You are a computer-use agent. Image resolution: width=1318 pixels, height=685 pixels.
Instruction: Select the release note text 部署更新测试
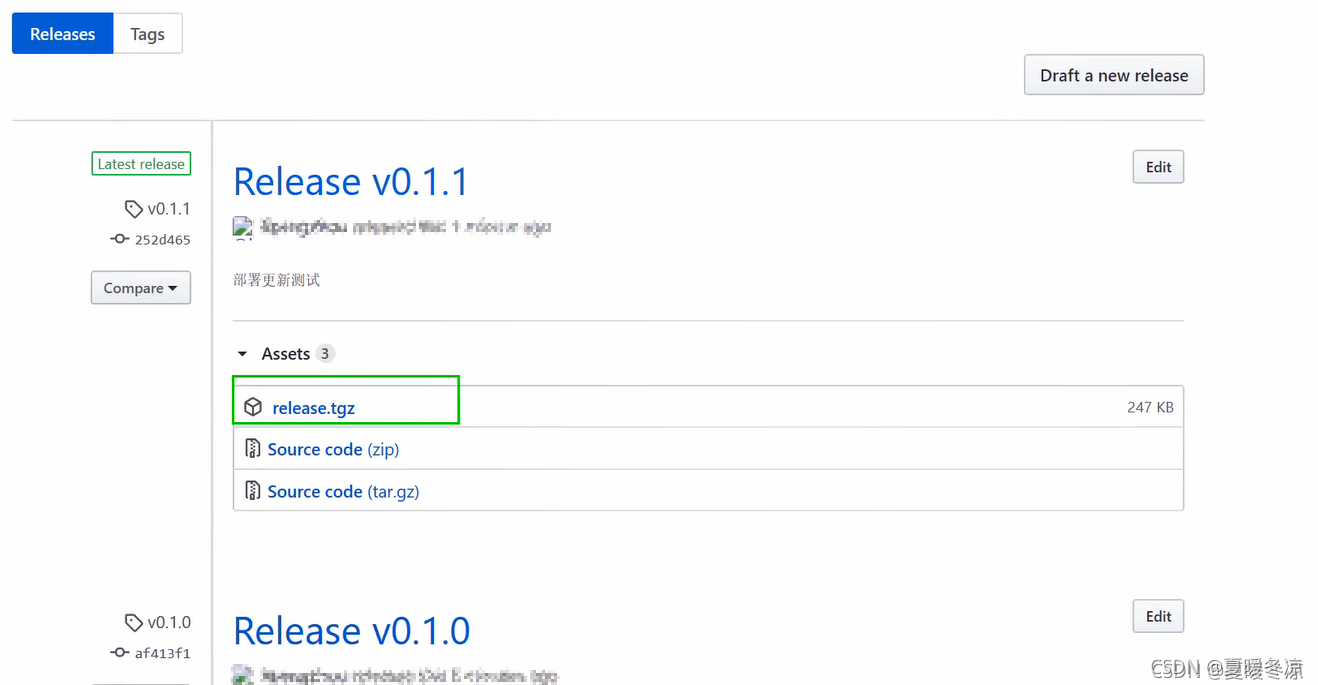pos(277,280)
